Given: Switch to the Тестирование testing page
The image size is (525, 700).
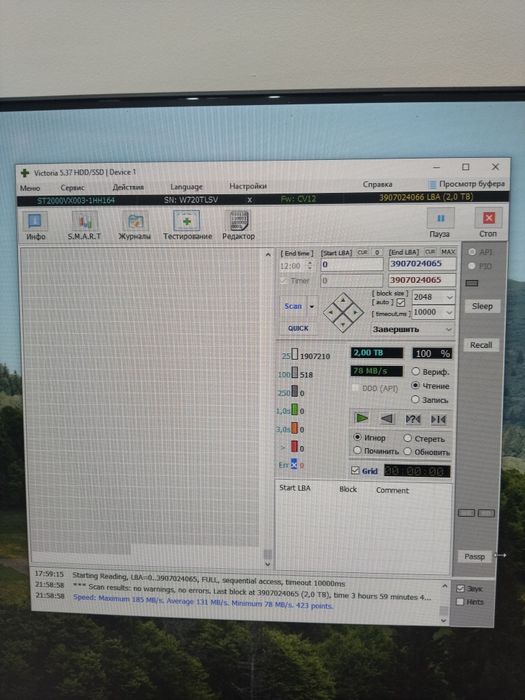Looking at the screenshot, I should click(187, 225).
